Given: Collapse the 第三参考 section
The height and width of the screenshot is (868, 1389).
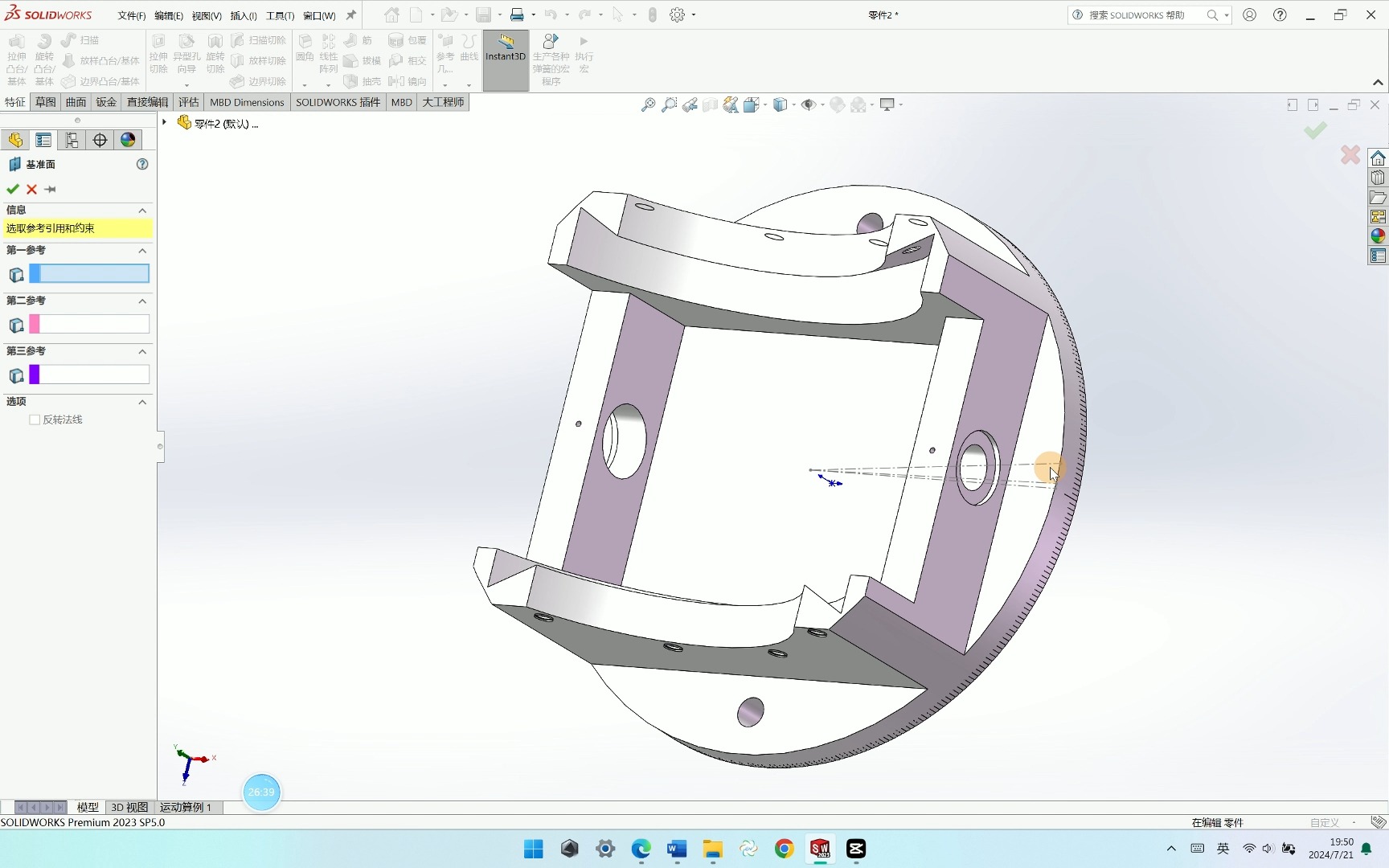Looking at the screenshot, I should (x=142, y=352).
